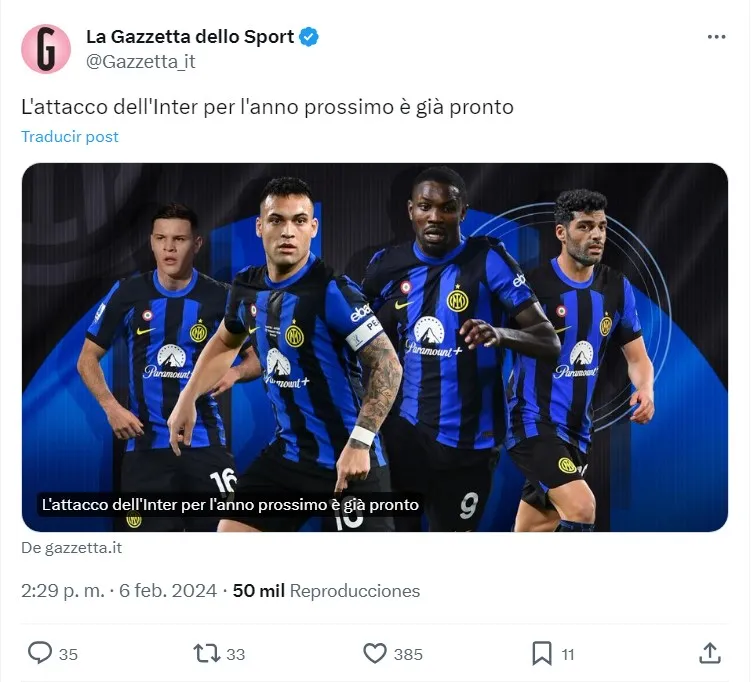Share the post via the upload arrow icon
The height and width of the screenshot is (682, 751).
coord(710,653)
